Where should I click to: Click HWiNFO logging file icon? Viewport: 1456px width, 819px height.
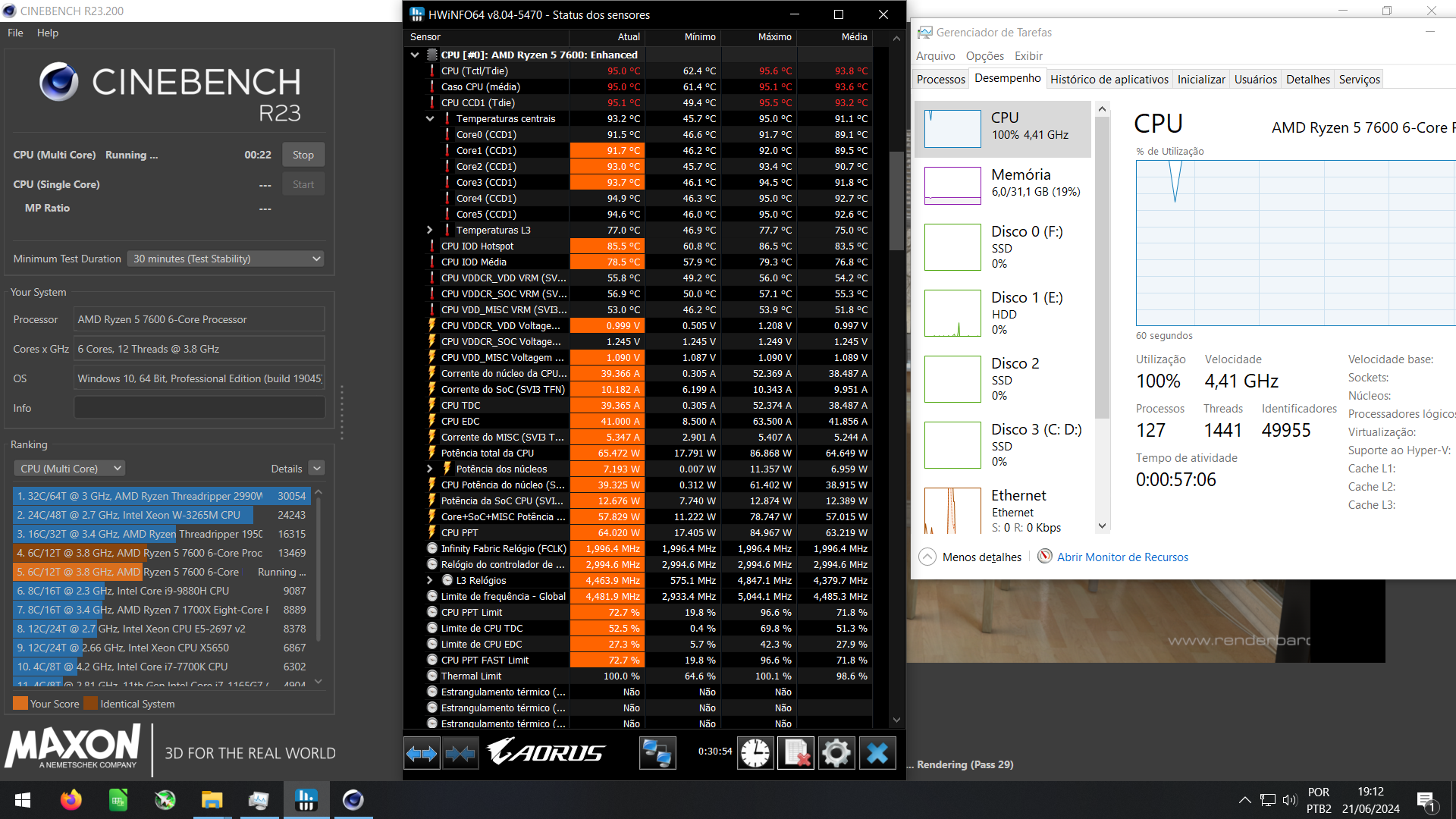(x=796, y=753)
